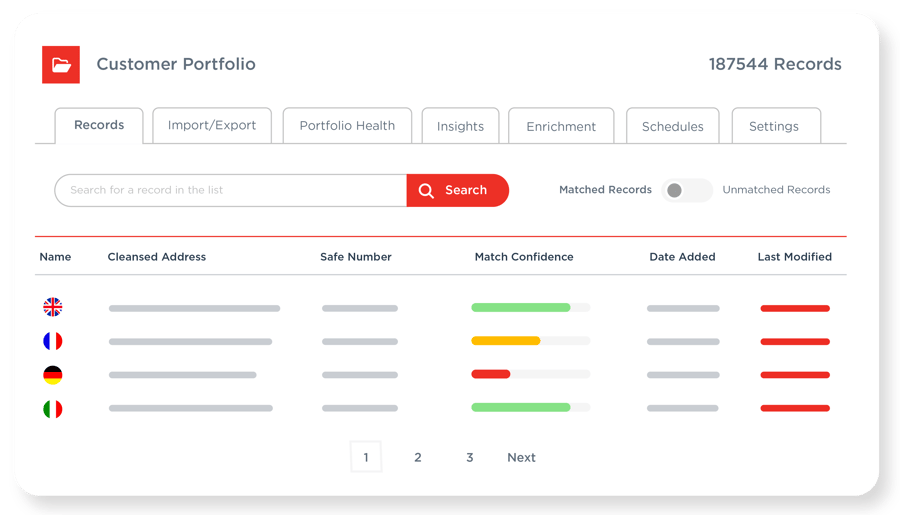This screenshot has width=900, height=515.
Task: Switch to the Import/Export tab
Action: (x=212, y=125)
